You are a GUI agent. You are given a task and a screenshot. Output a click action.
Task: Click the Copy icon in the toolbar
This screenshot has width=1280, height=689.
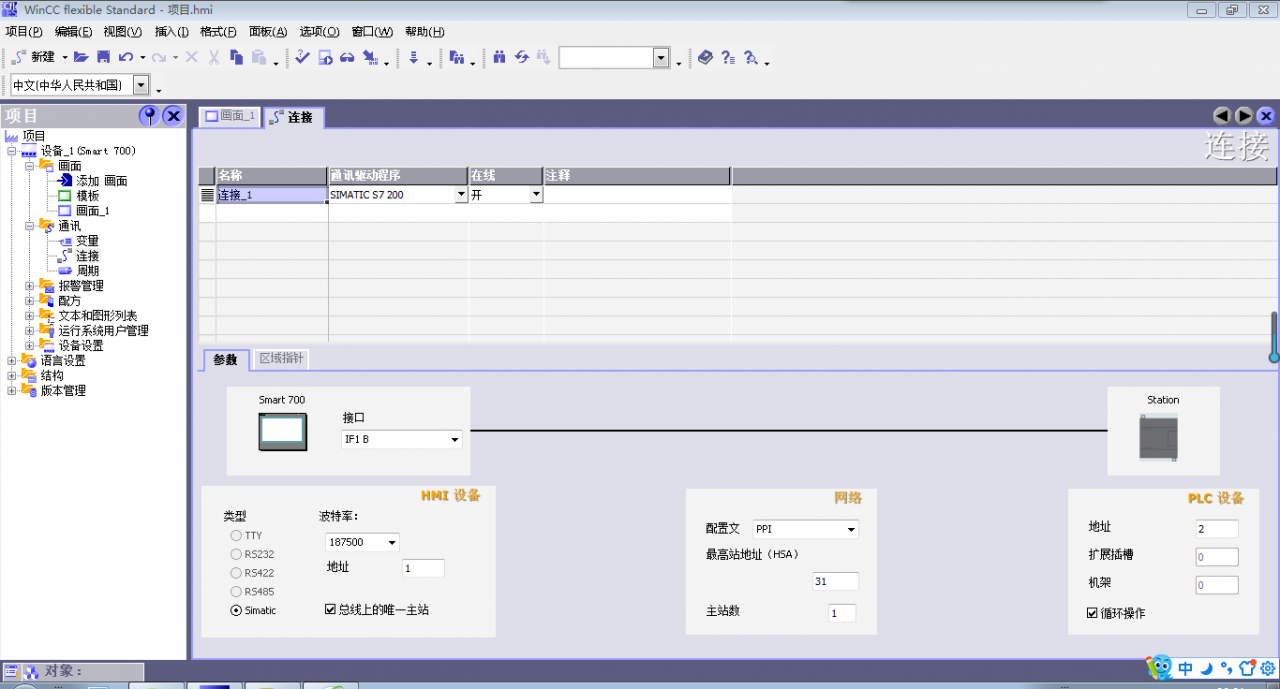click(236, 58)
